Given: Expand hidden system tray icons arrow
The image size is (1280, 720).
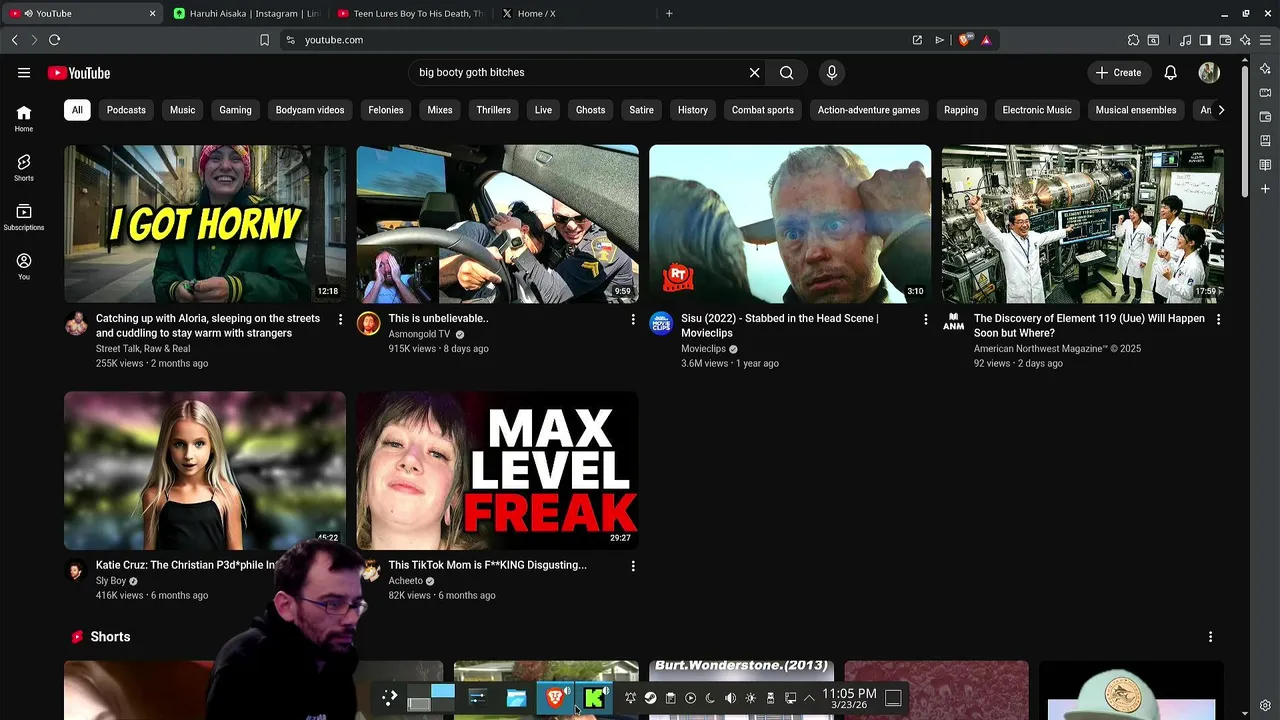Looking at the screenshot, I should (809, 698).
